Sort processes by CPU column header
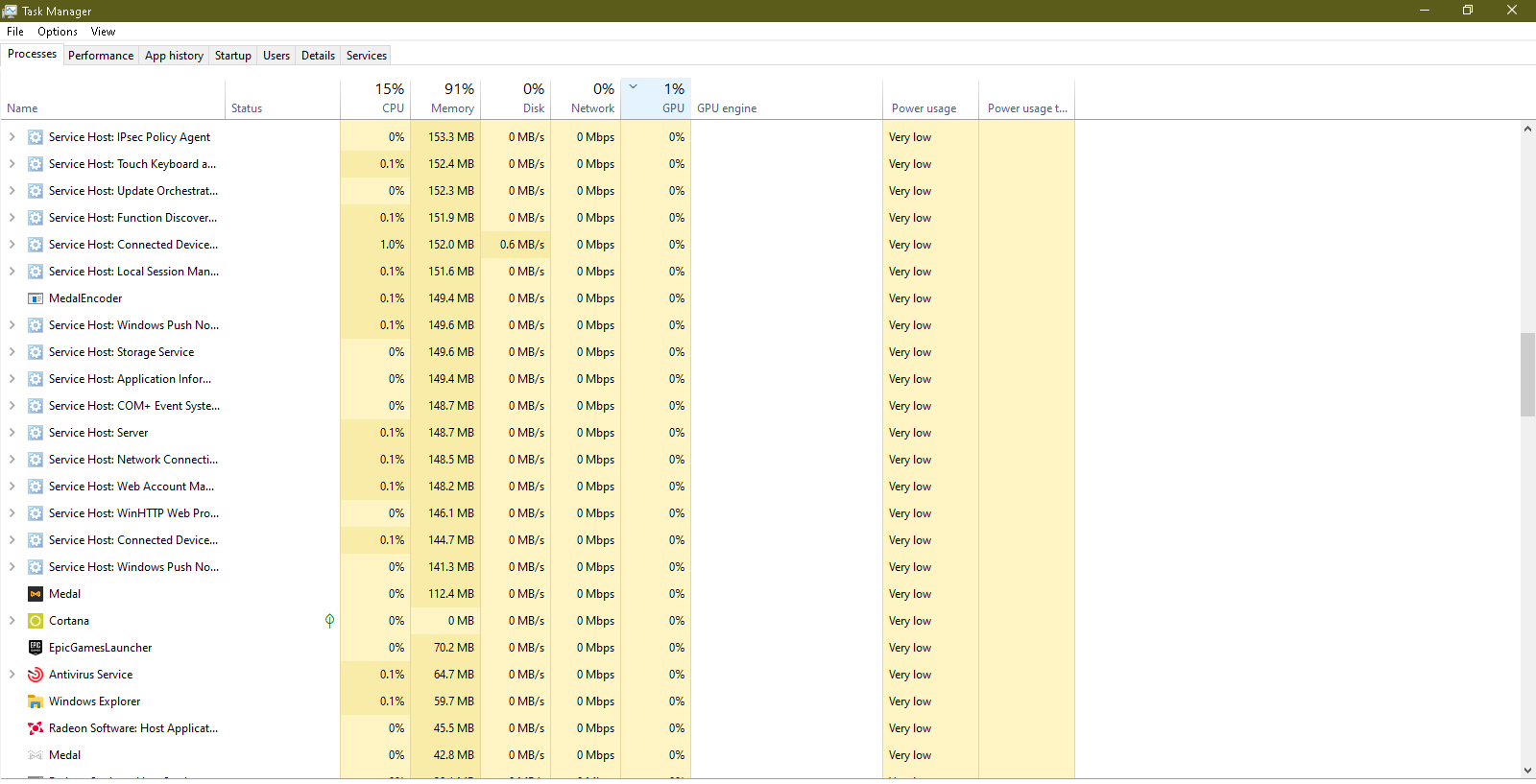The width and height of the screenshot is (1536, 784). click(x=375, y=99)
